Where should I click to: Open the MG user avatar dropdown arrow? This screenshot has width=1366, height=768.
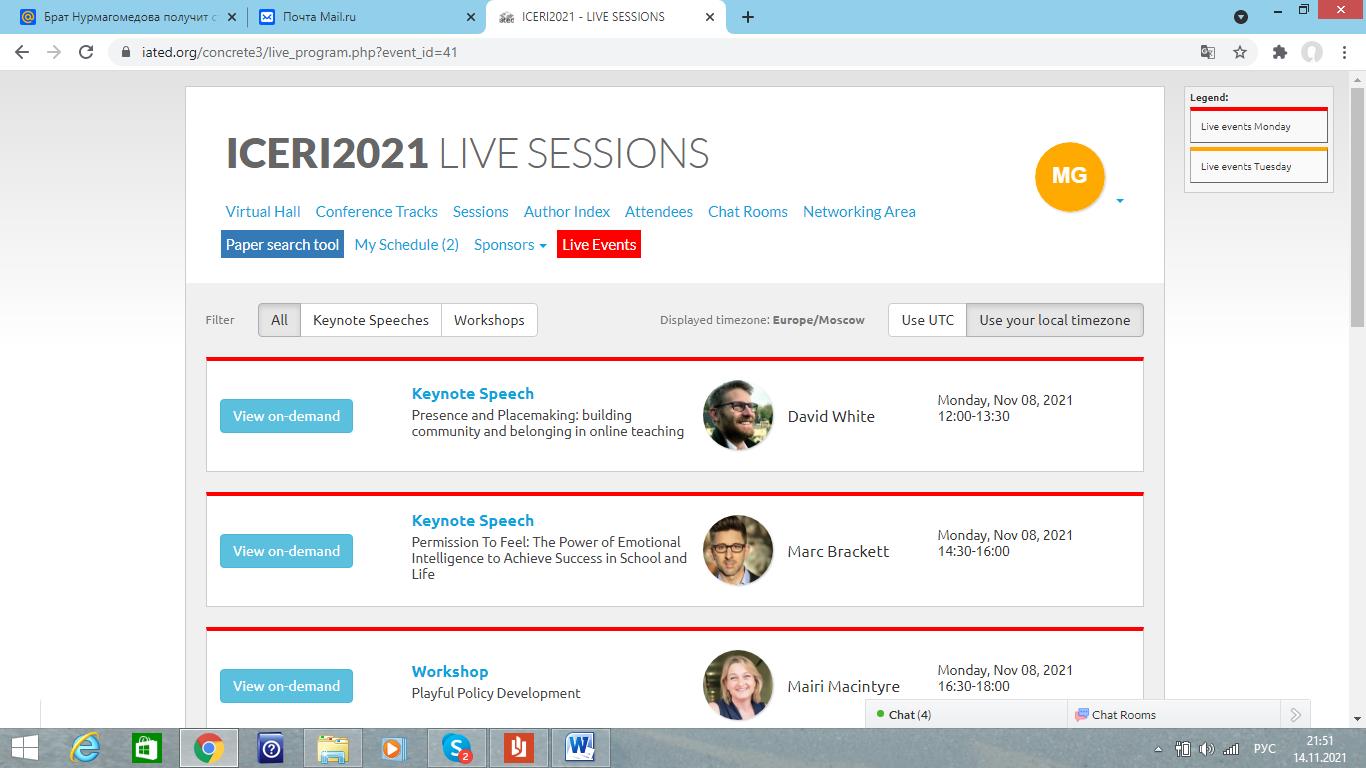click(x=1120, y=201)
